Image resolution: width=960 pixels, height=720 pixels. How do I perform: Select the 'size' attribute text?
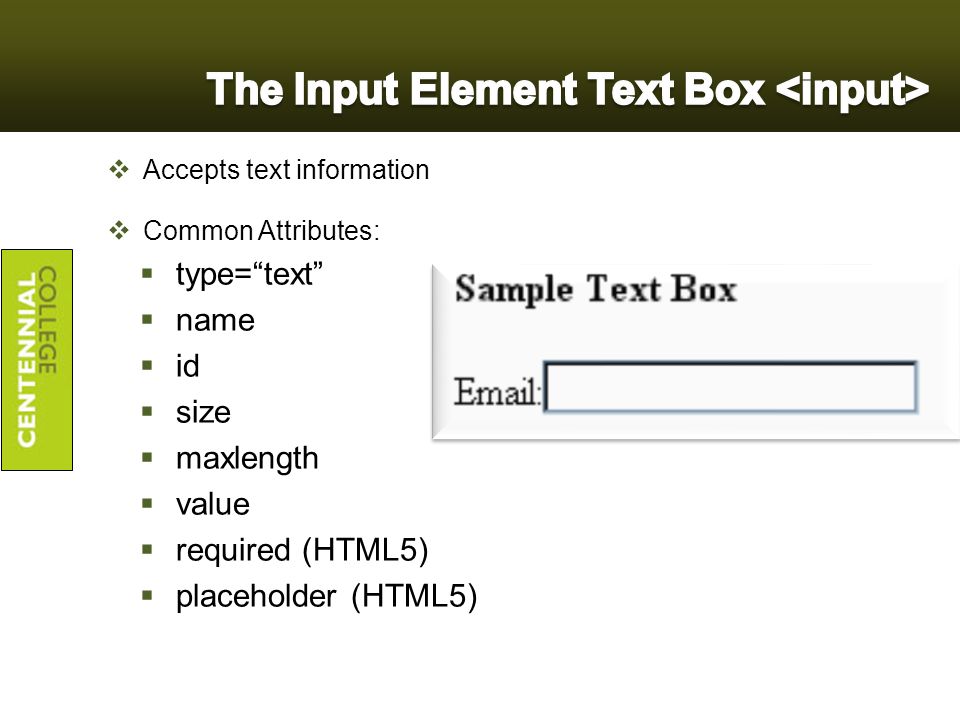pyautogui.click(x=203, y=413)
